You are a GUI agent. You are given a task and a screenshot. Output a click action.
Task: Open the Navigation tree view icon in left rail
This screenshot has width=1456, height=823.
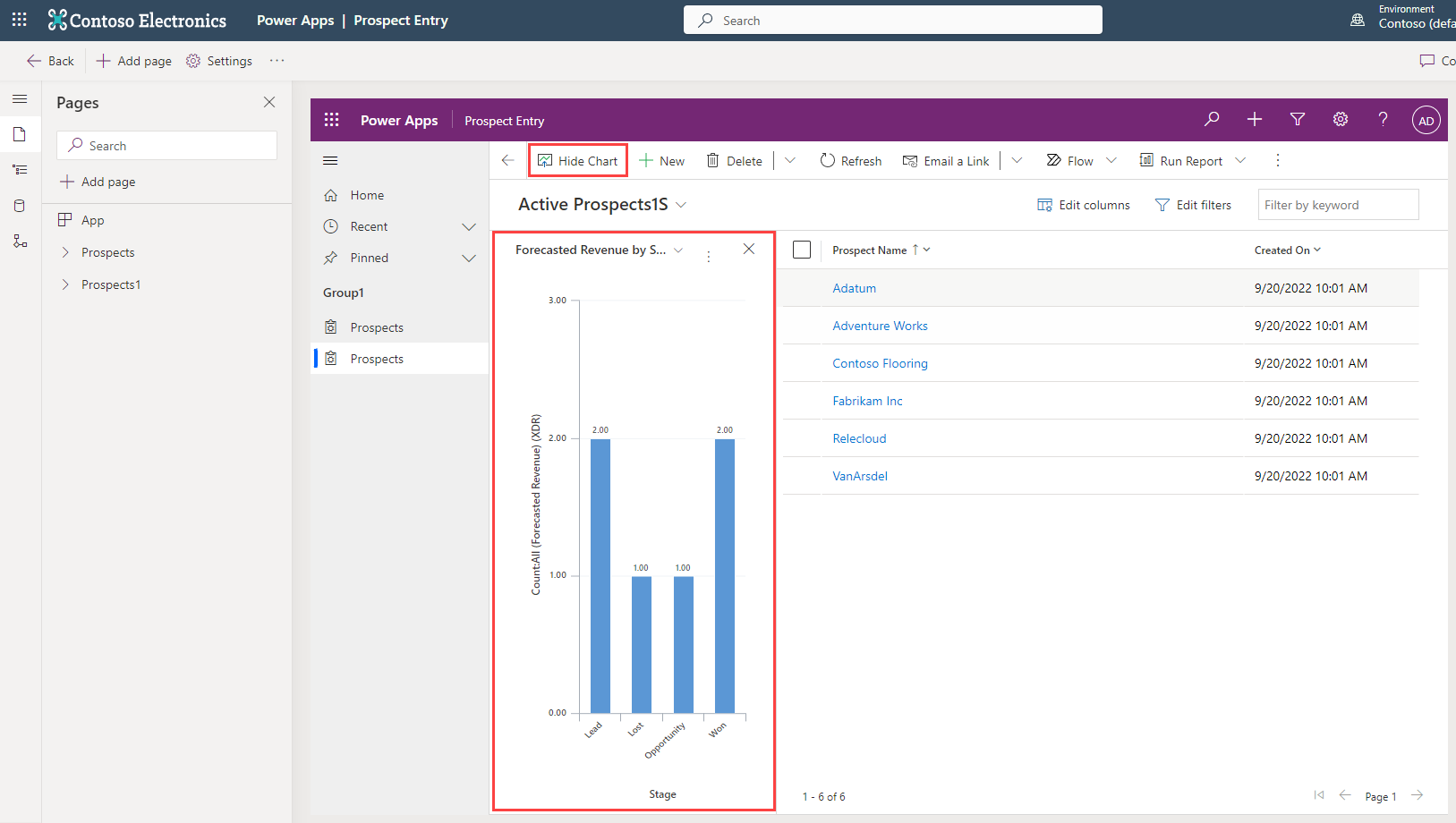point(20,170)
